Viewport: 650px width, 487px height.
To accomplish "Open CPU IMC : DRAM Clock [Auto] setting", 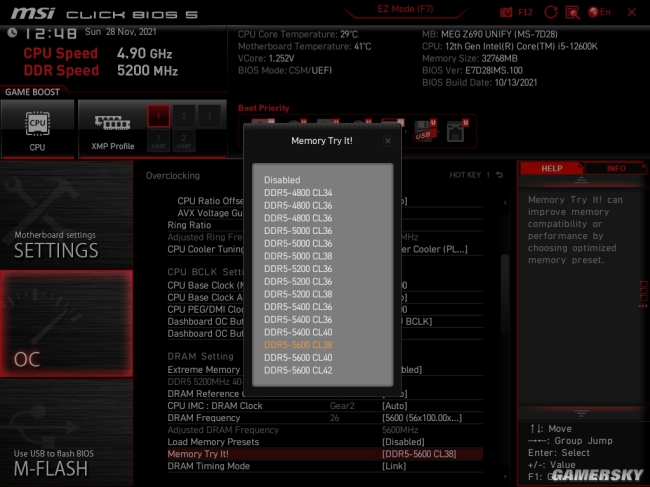I will click(325, 406).
